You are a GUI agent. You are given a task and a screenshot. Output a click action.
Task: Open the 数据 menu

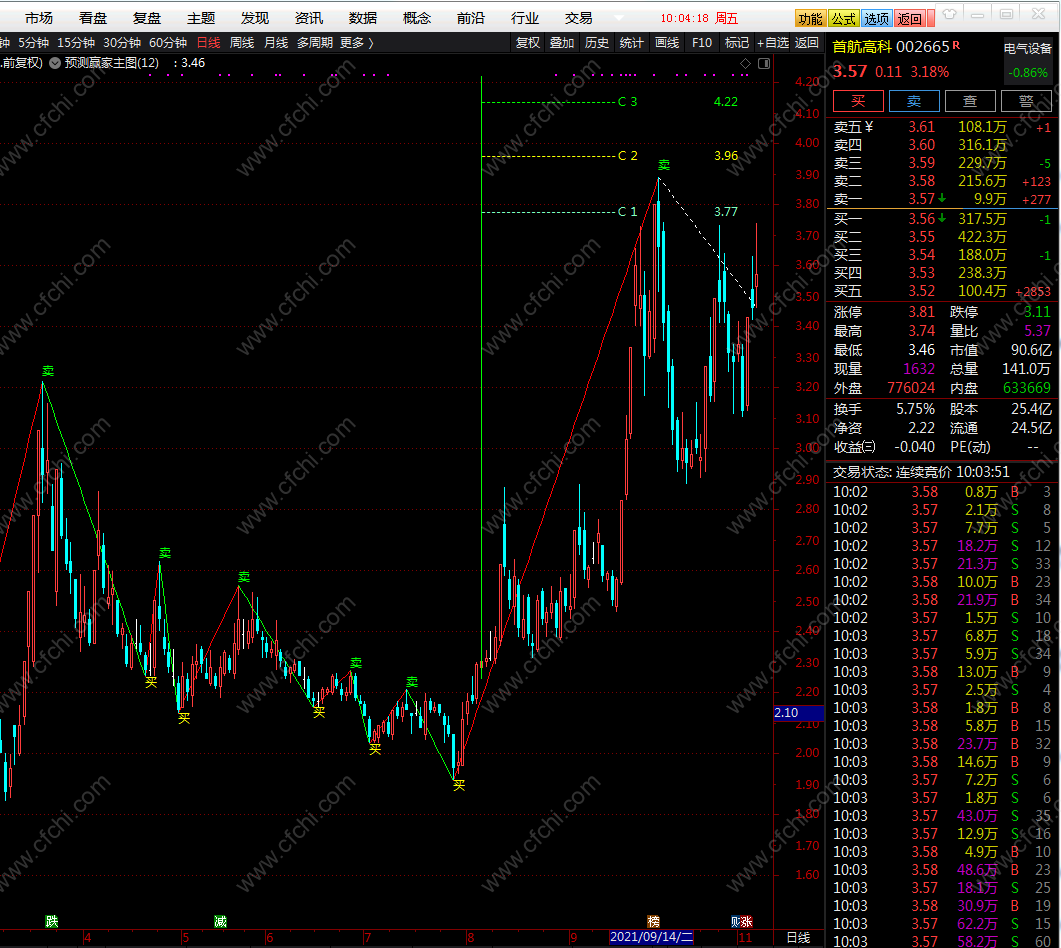(x=363, y=18)
